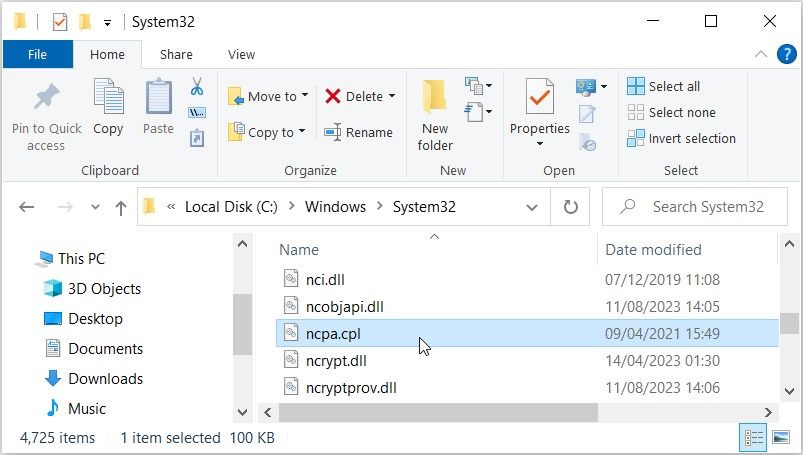Expand the address bar history dropdown
Viewport: 803px width, 455px height.
[x=532, y=207]
